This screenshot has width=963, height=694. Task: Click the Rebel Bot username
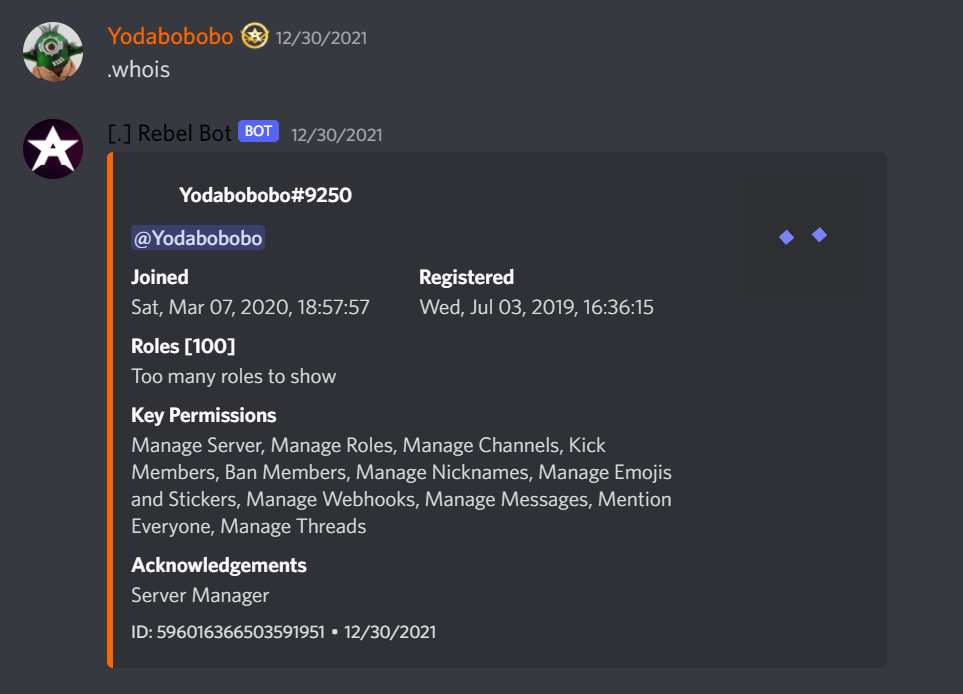[170, 133]
